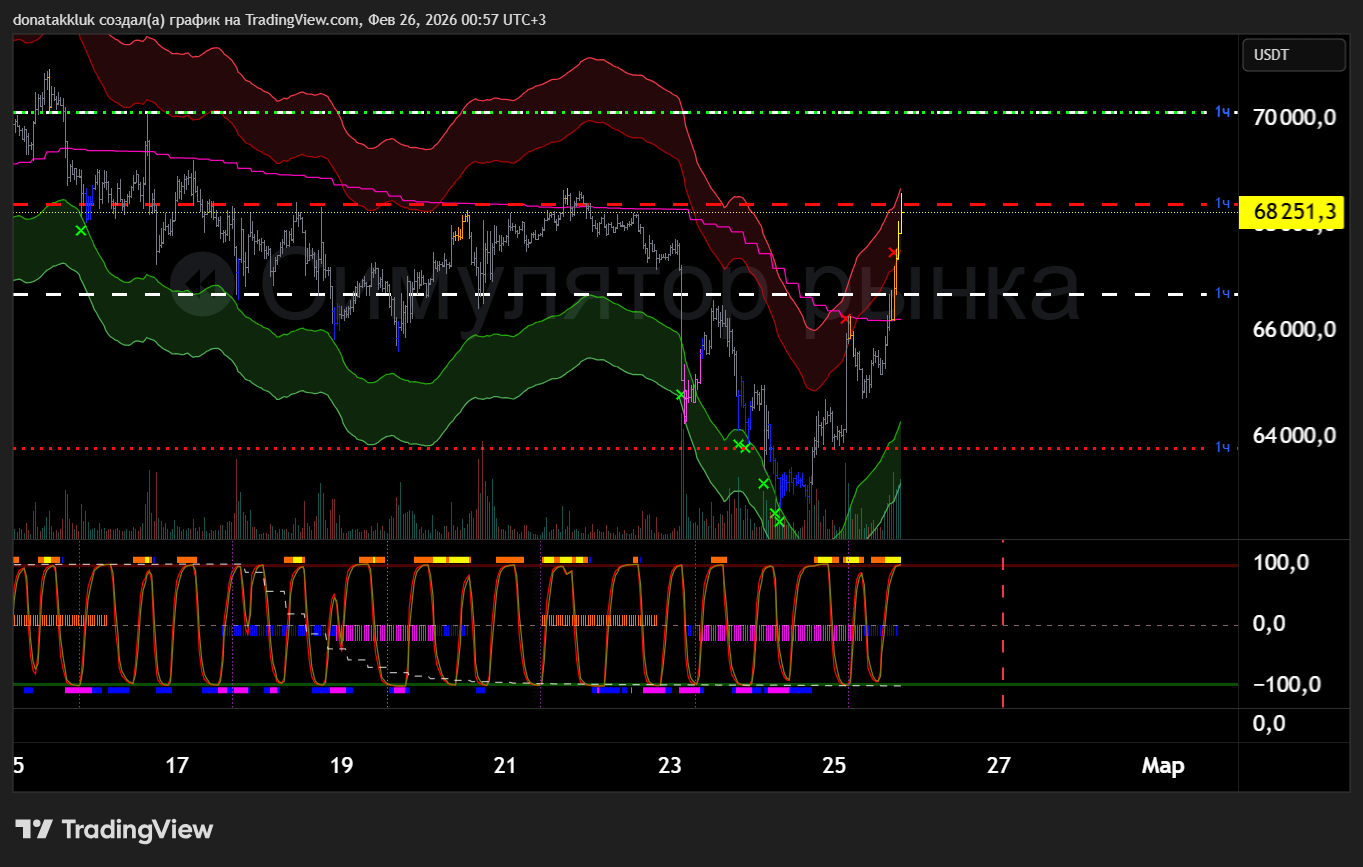Image resolution: width=1363 pixels, height=867 pixels.
Task: Click the 64000,0 price axis label
Action: (1294, 435)
